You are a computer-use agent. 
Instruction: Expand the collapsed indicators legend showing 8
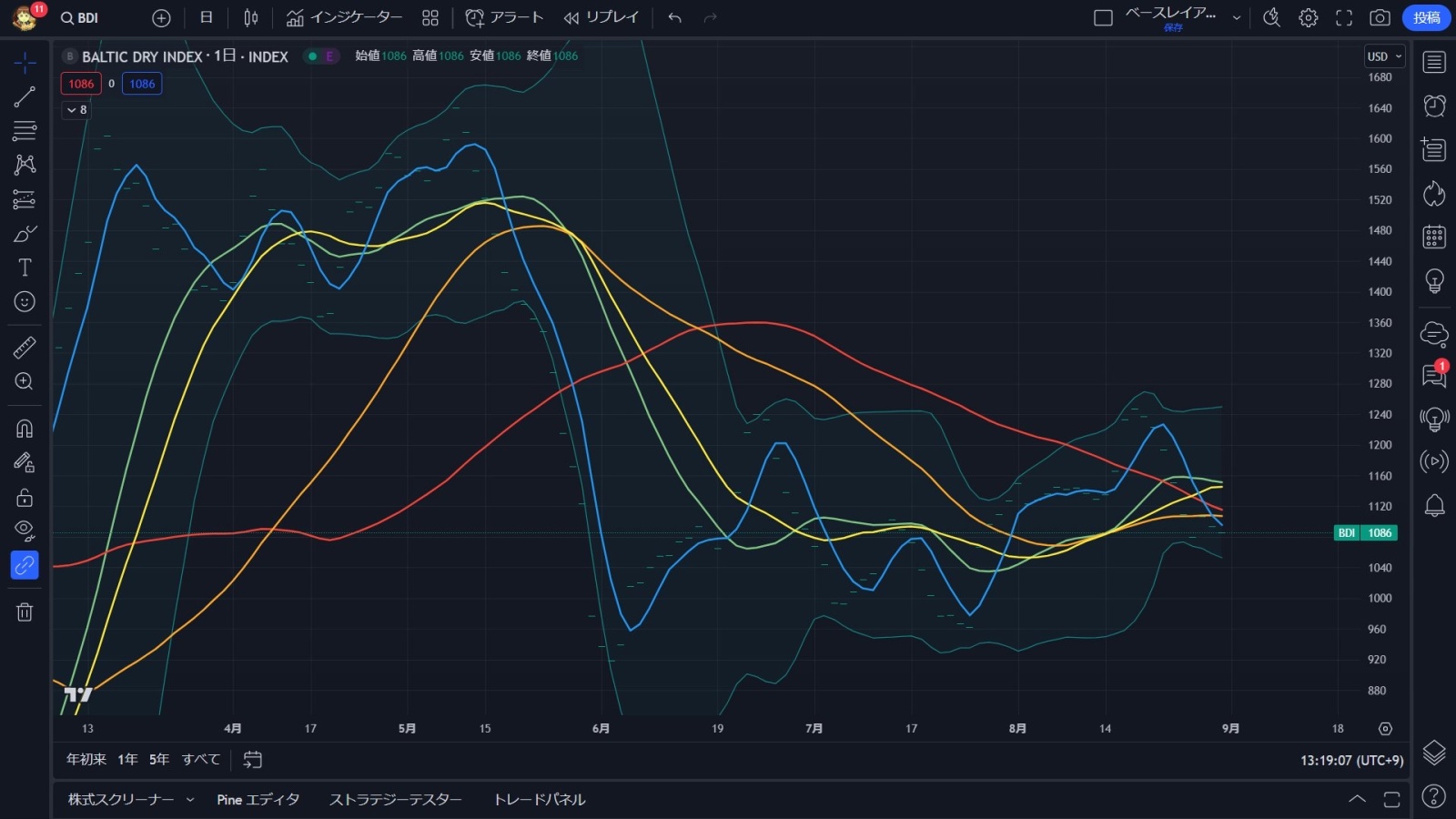tap(76, 109)
